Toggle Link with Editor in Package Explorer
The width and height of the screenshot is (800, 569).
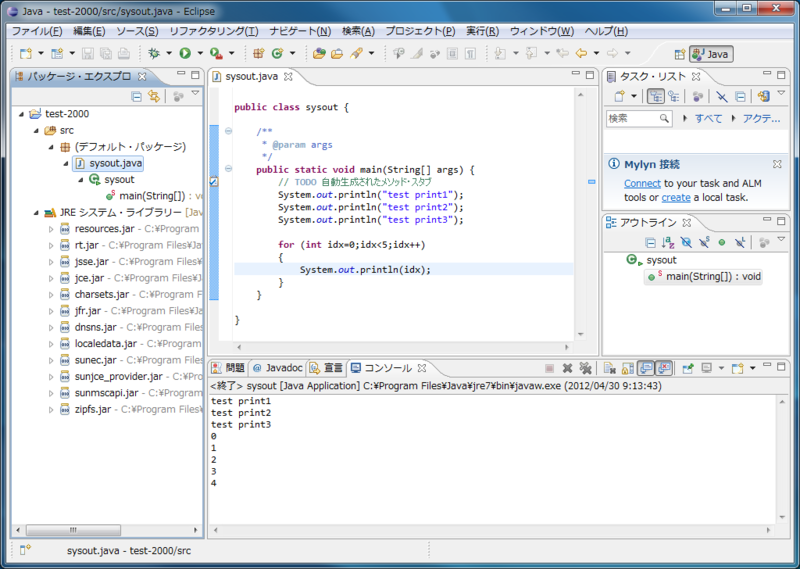[154, 96]
